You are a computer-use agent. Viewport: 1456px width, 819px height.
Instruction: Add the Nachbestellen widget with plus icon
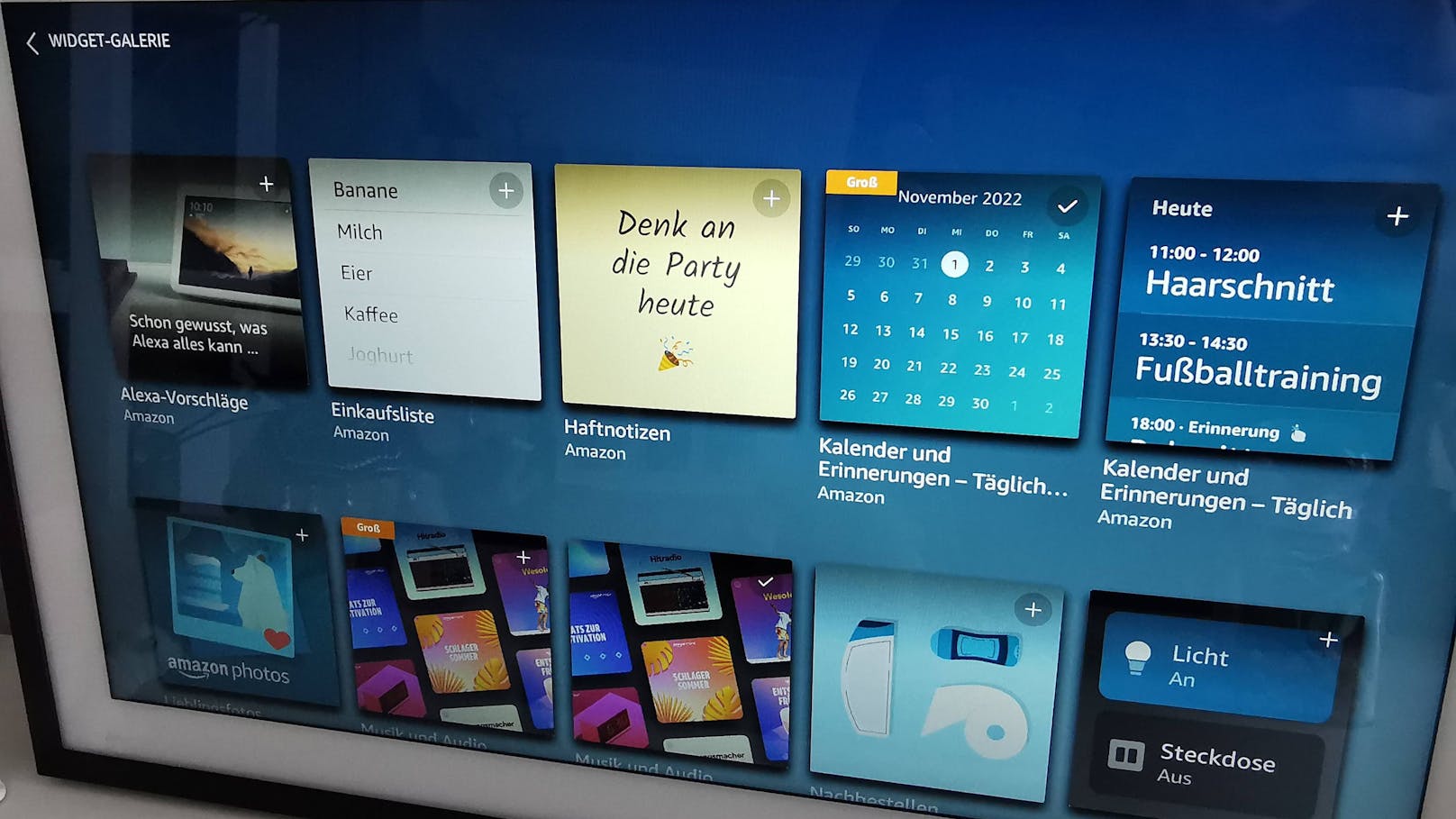pos(1033,610)
